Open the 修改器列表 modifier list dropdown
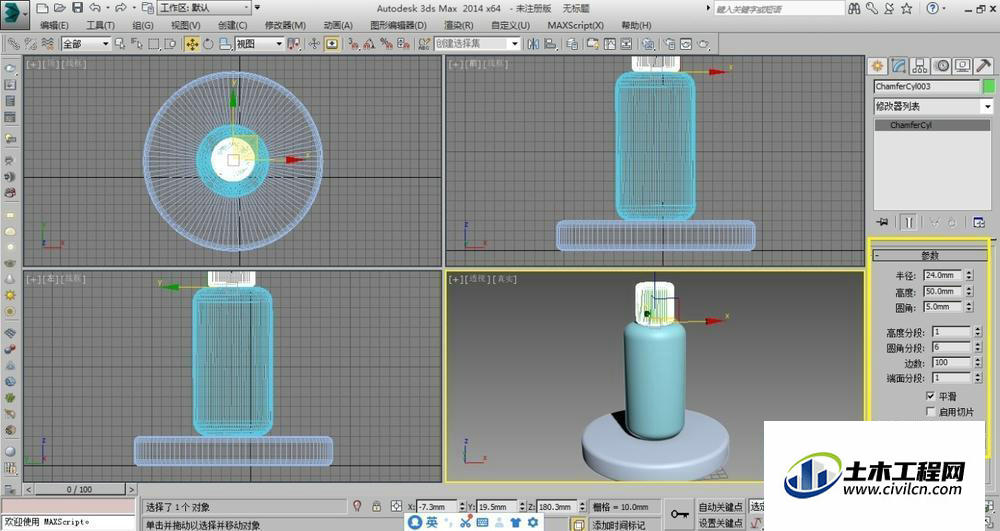 (934, 106)
